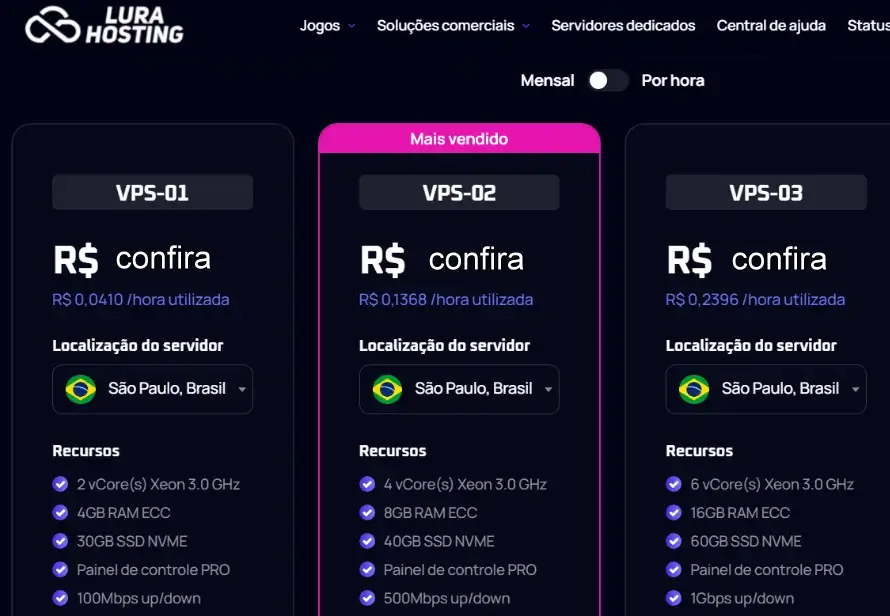This screenshot has height=616, width=890.
Task: Click Brazil flag icon in VPS-01 card
Action: (81, 389)
